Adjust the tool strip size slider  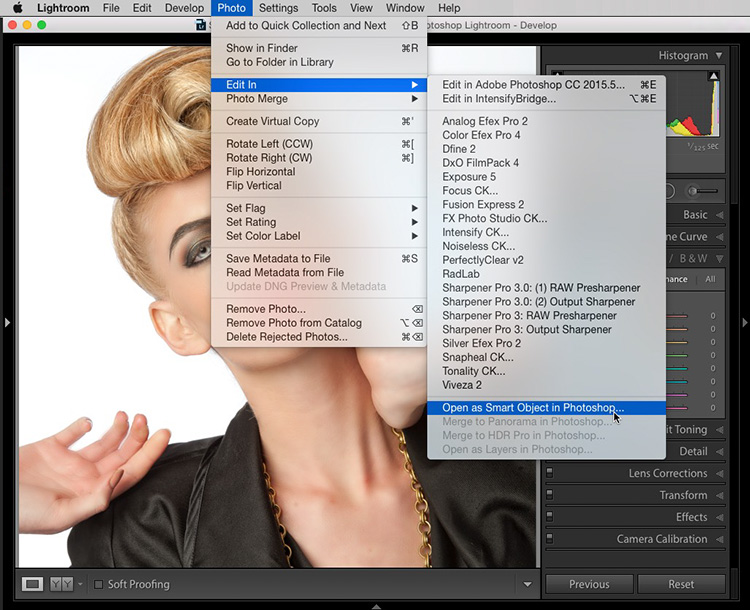click(x=702, y=191)
